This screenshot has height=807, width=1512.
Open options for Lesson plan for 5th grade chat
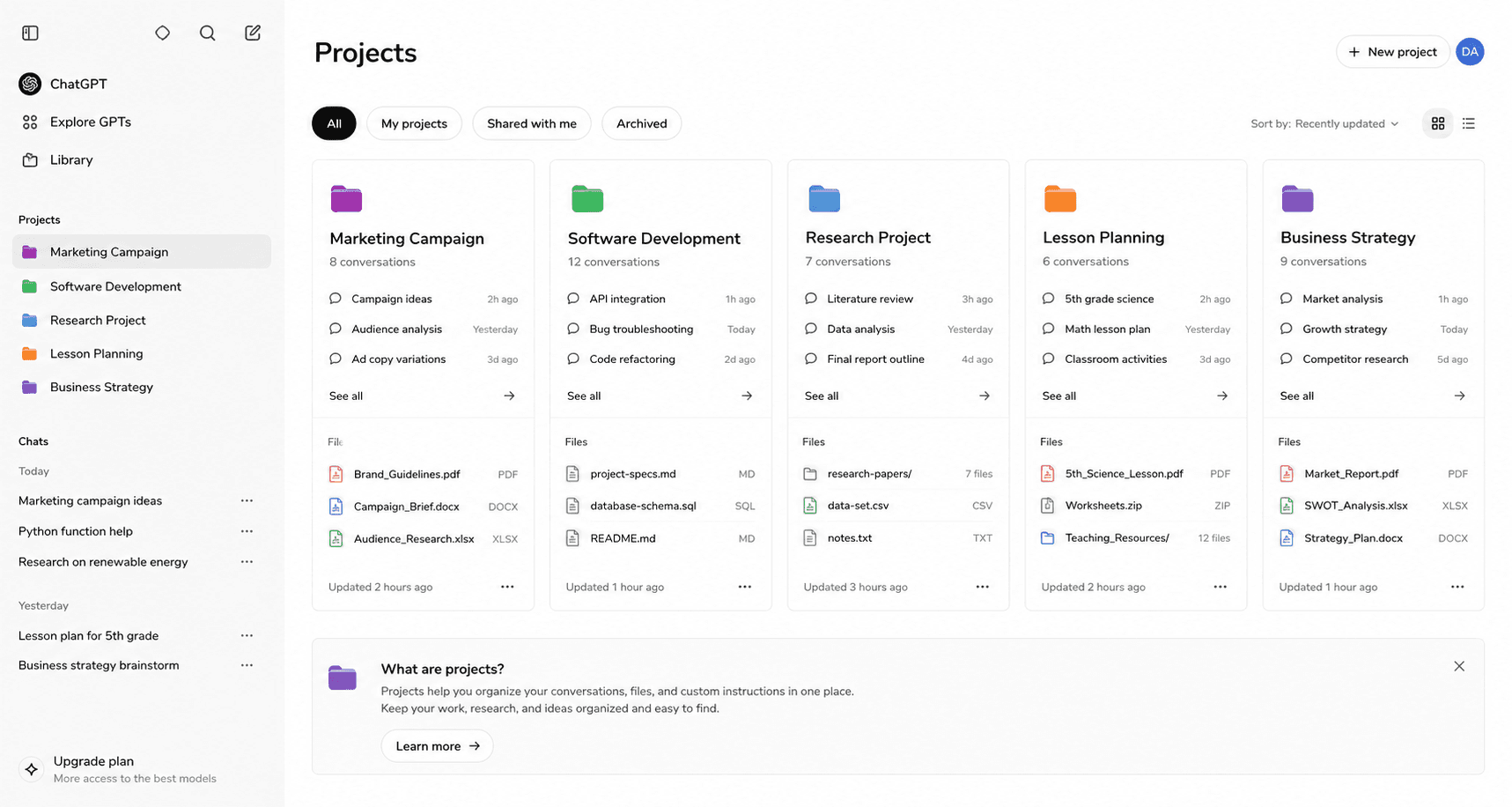coord(247,635)
